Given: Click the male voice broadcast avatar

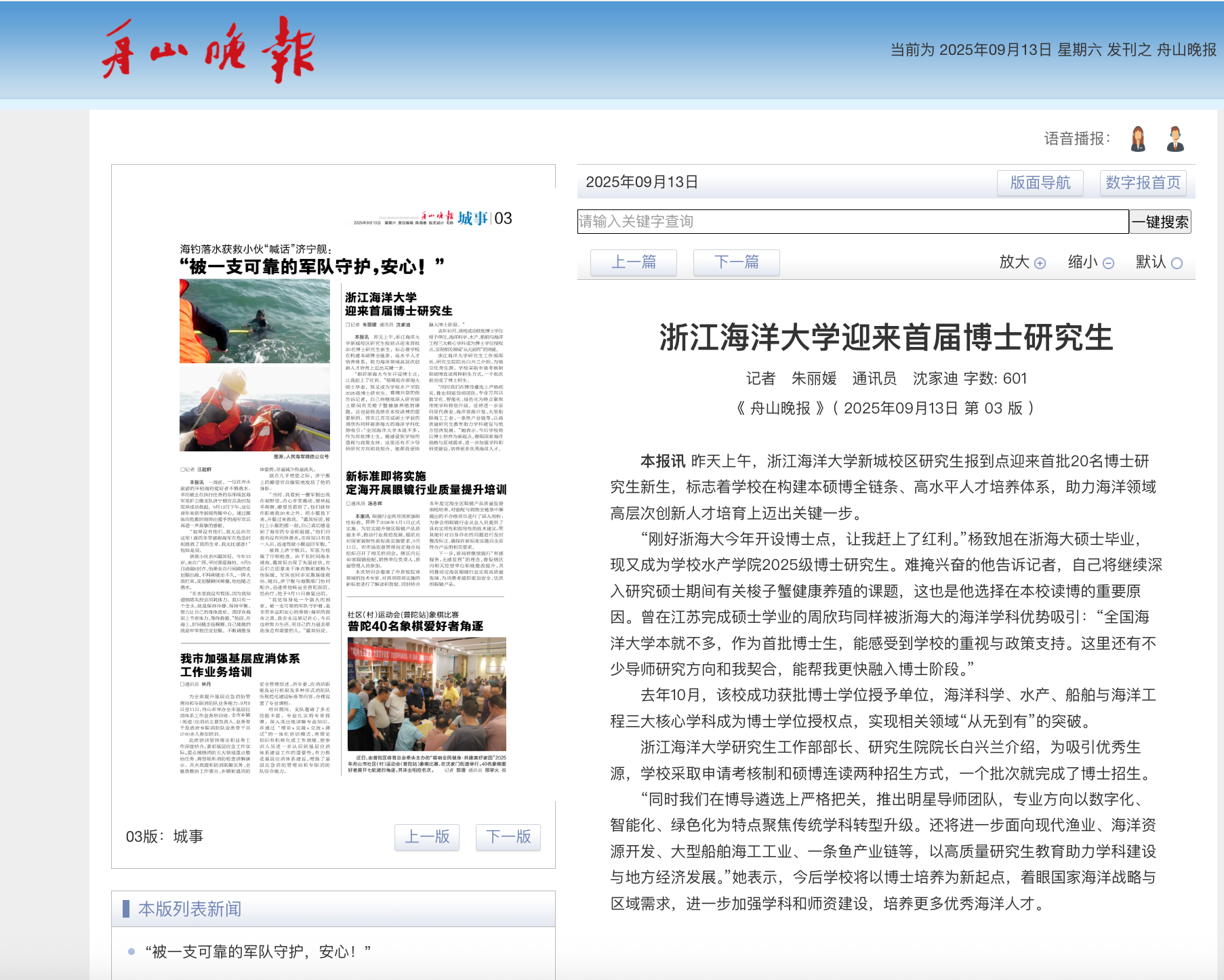Looking at the screenshot, I should (x=1175, y=139).
